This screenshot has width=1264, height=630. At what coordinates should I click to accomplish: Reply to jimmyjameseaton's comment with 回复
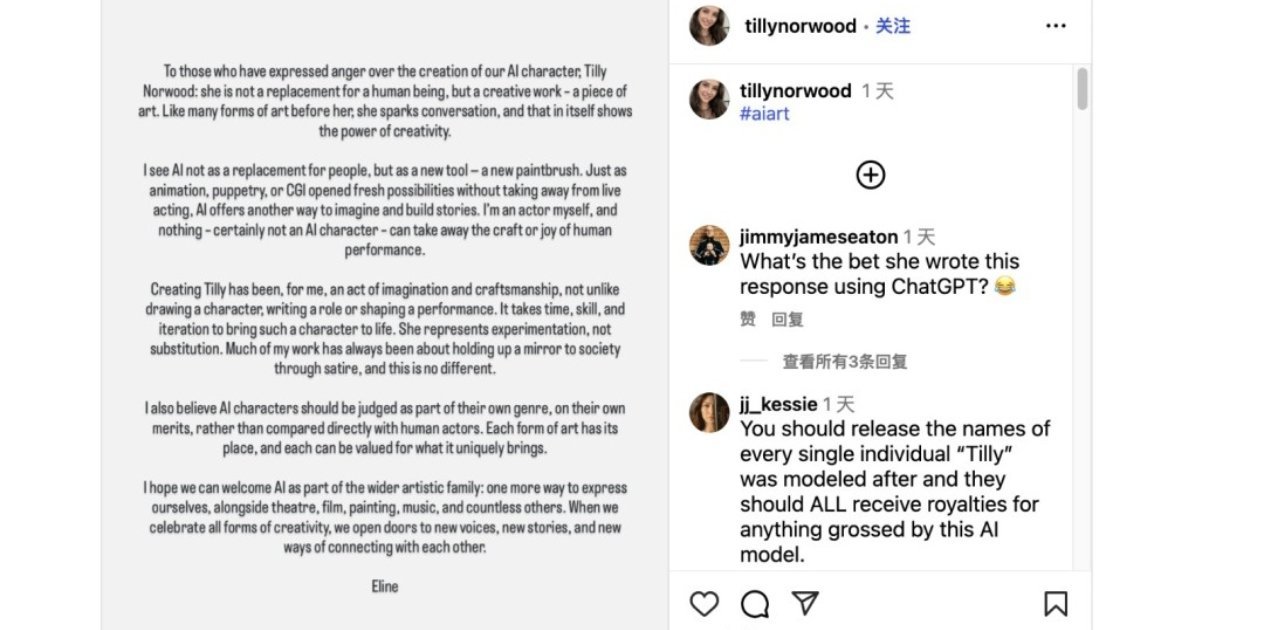787,320
